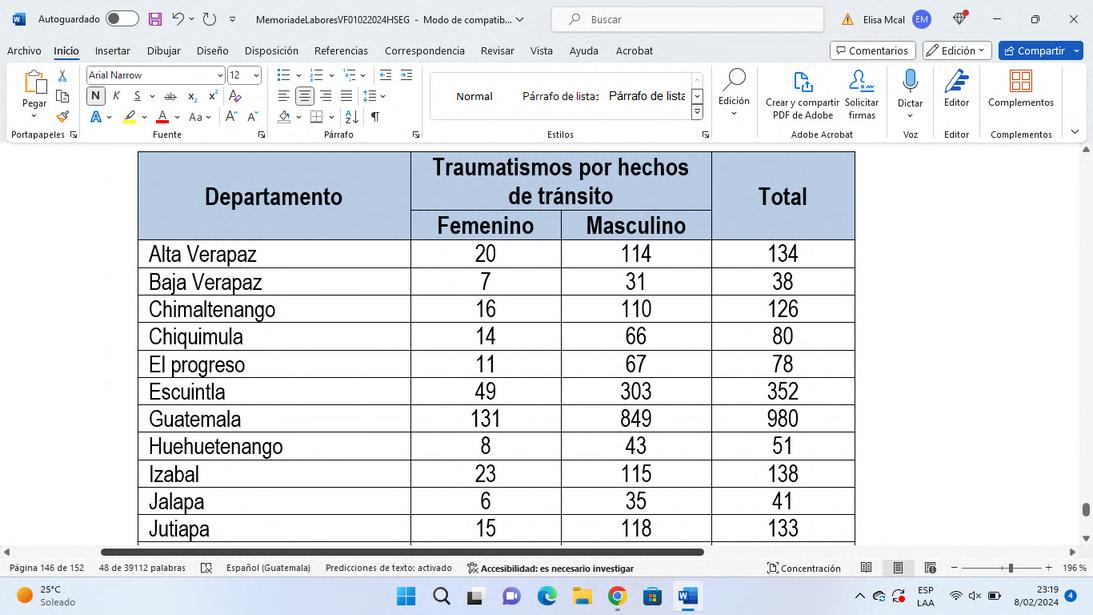The width and height of the screenshot is (1093, 615).
Task: Apply yellow text highlight color
Action: click(x=130, y=116)
